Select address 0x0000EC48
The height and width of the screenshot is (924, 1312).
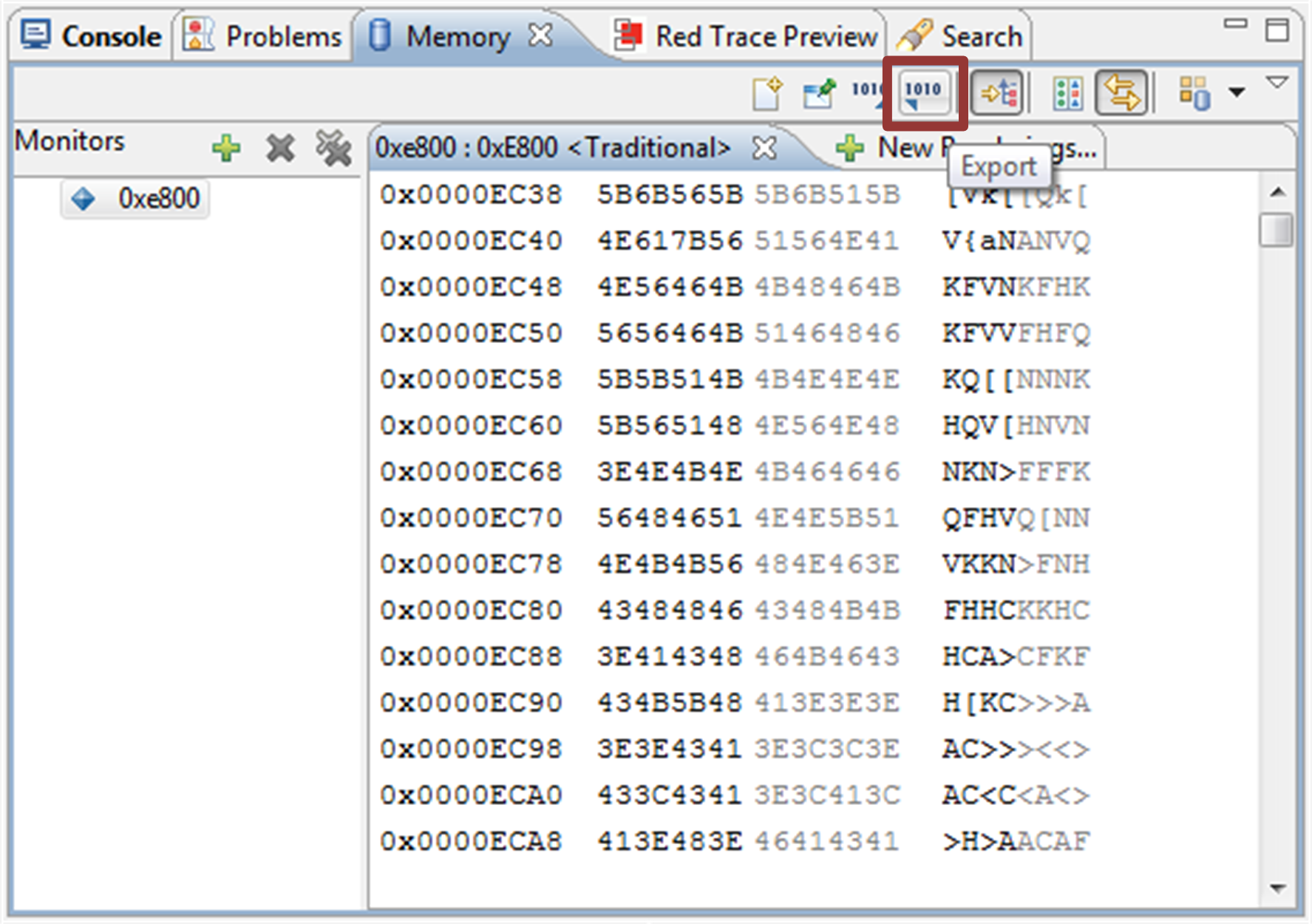point(471,287)
